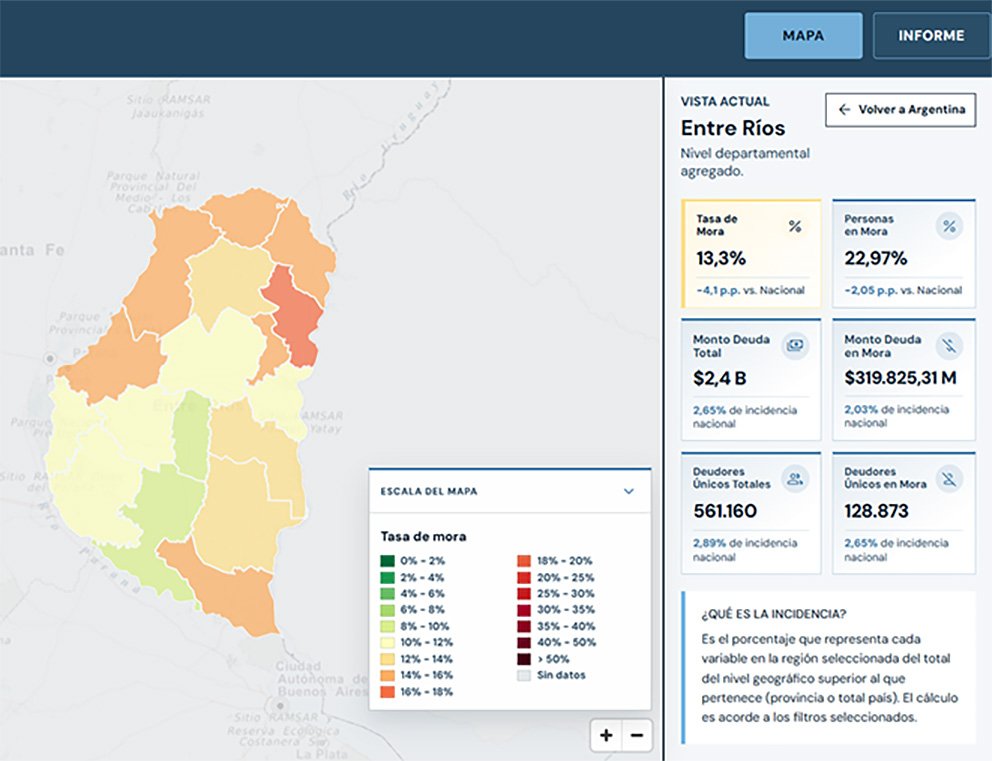Click the $319.825,31 M debt in arrears value
The width and height of the screenshot is (992, 761).
tap(900, 378)
